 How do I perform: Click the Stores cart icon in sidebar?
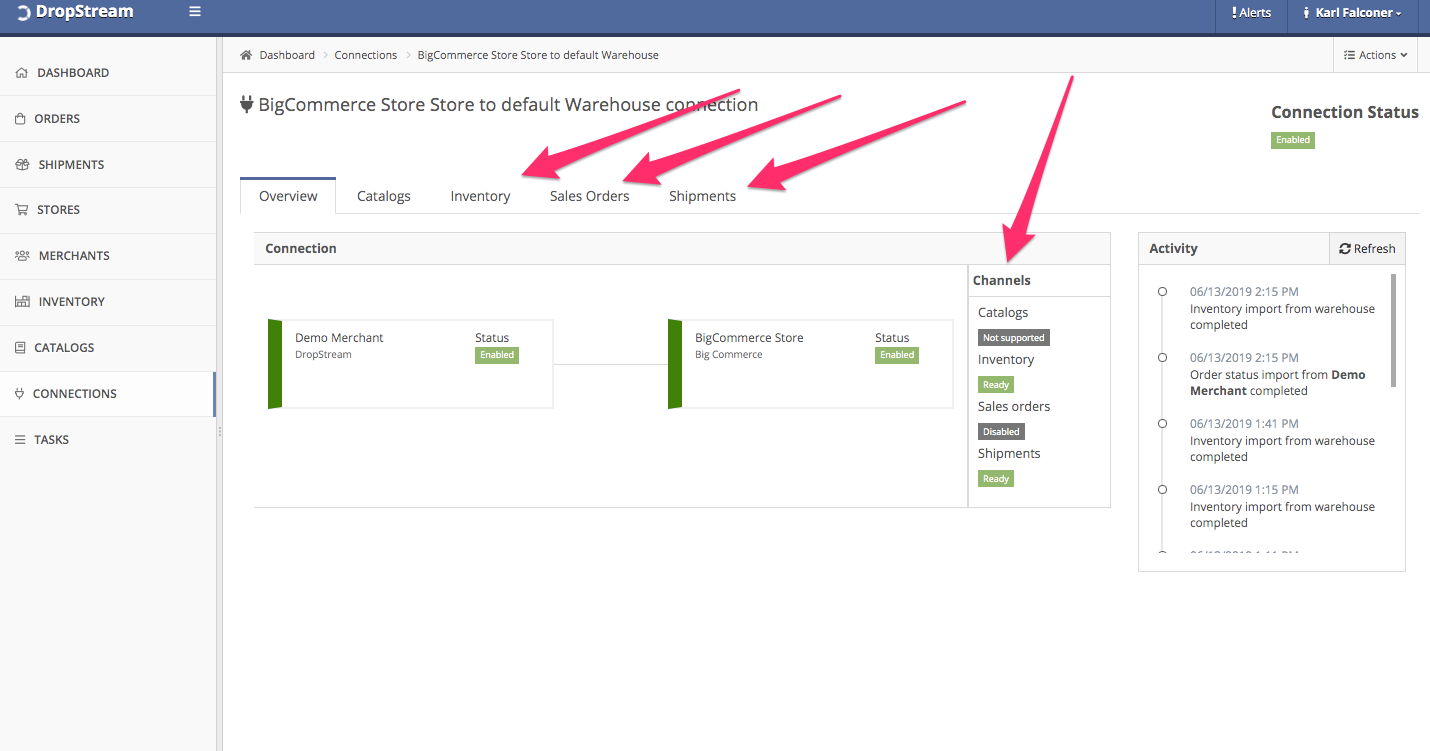pos(22,210)
